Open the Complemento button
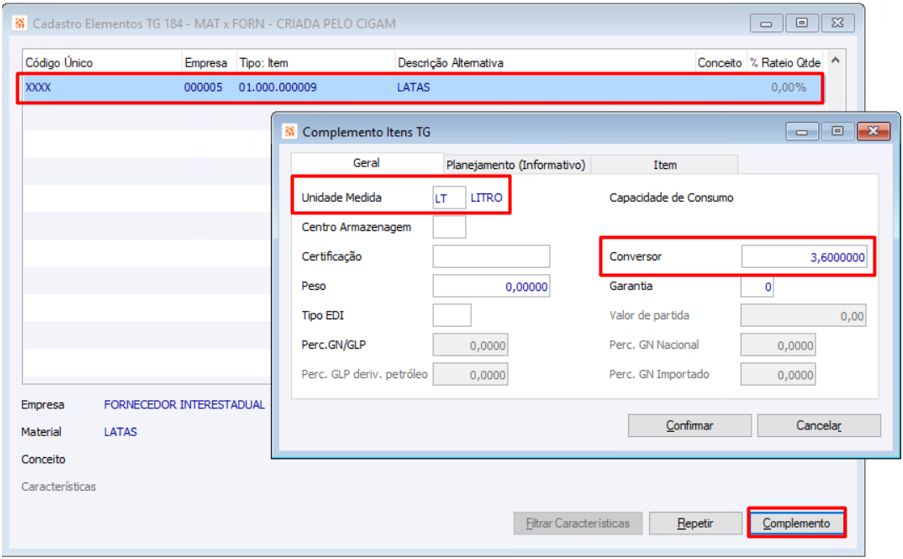This screenshot has height=559, width=903. (796, 523)
